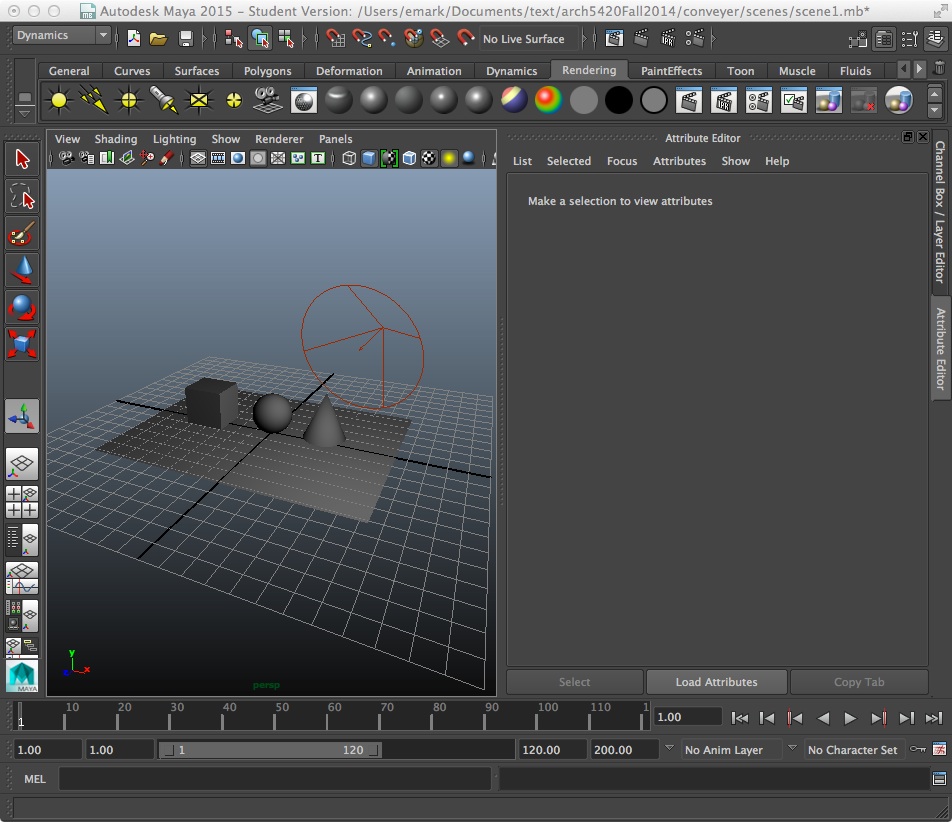Snap to grids magnet icon
952x822 pixels.
coord(335,39)
